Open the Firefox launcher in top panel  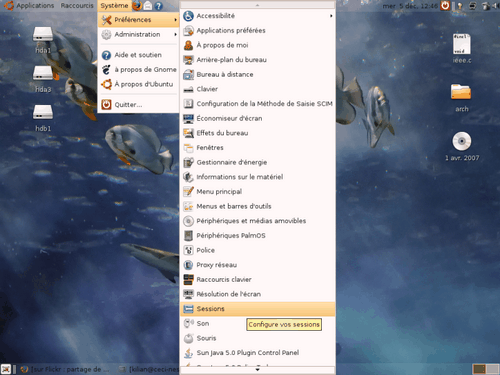[137, 5]
